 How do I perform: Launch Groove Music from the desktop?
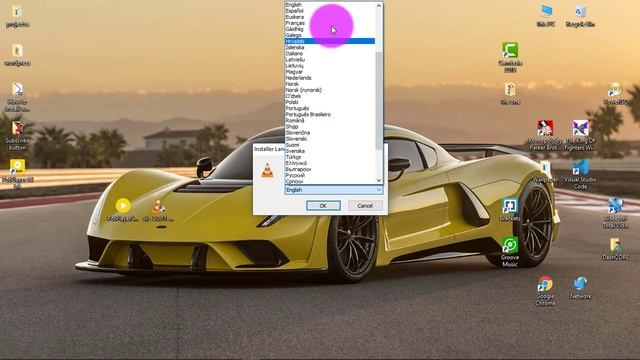(510, 251)
